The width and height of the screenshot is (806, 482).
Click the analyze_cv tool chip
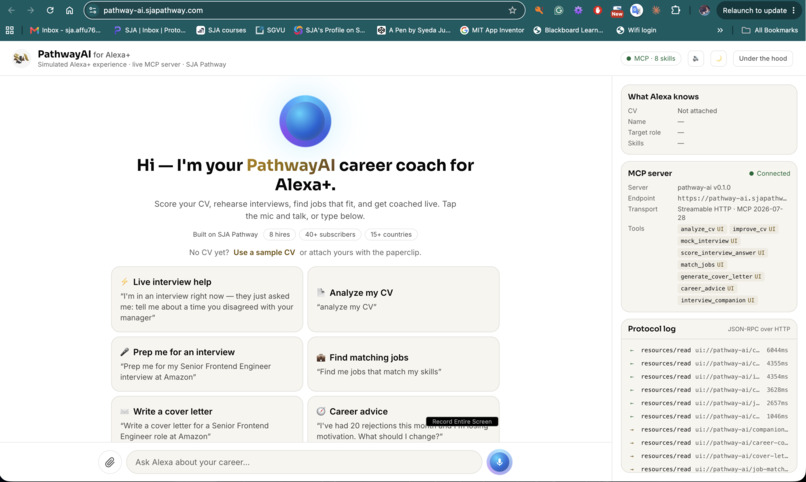702,229
